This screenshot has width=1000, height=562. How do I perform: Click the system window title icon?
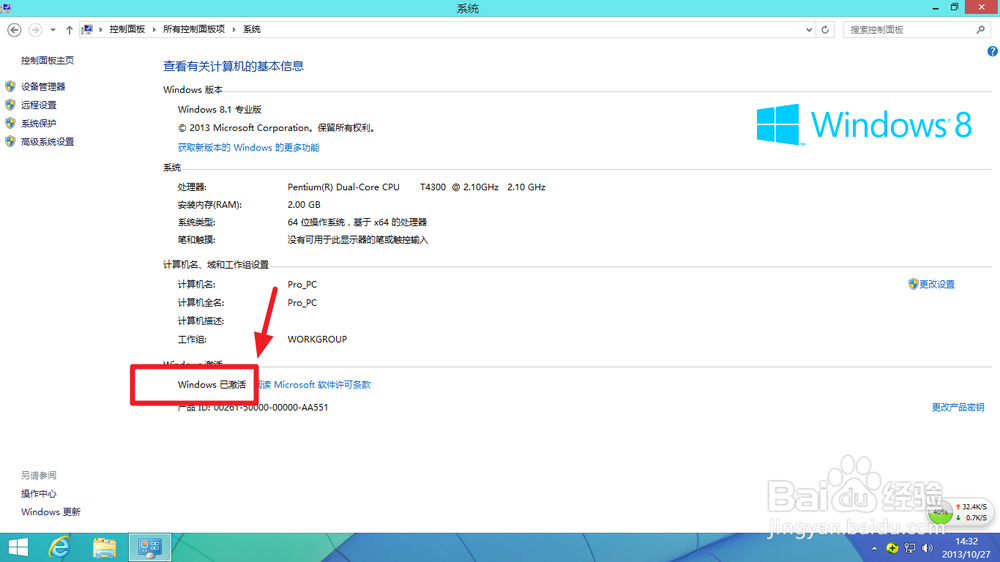6,7
